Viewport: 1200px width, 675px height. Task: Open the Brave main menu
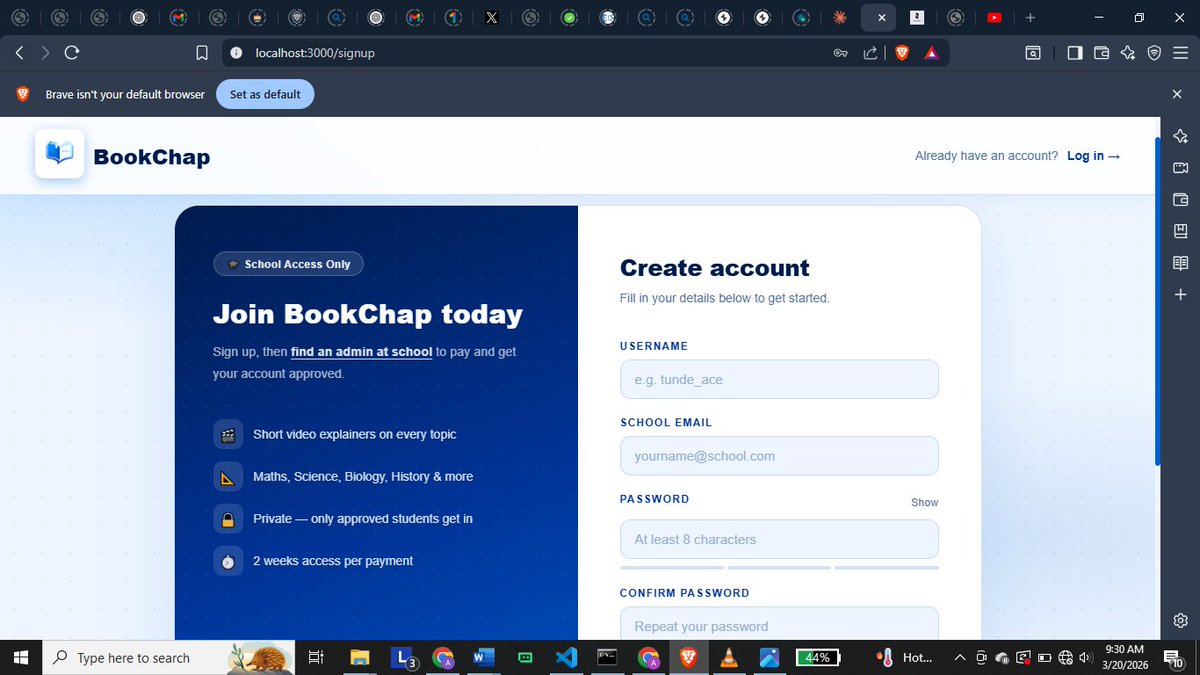point(1180,53)
